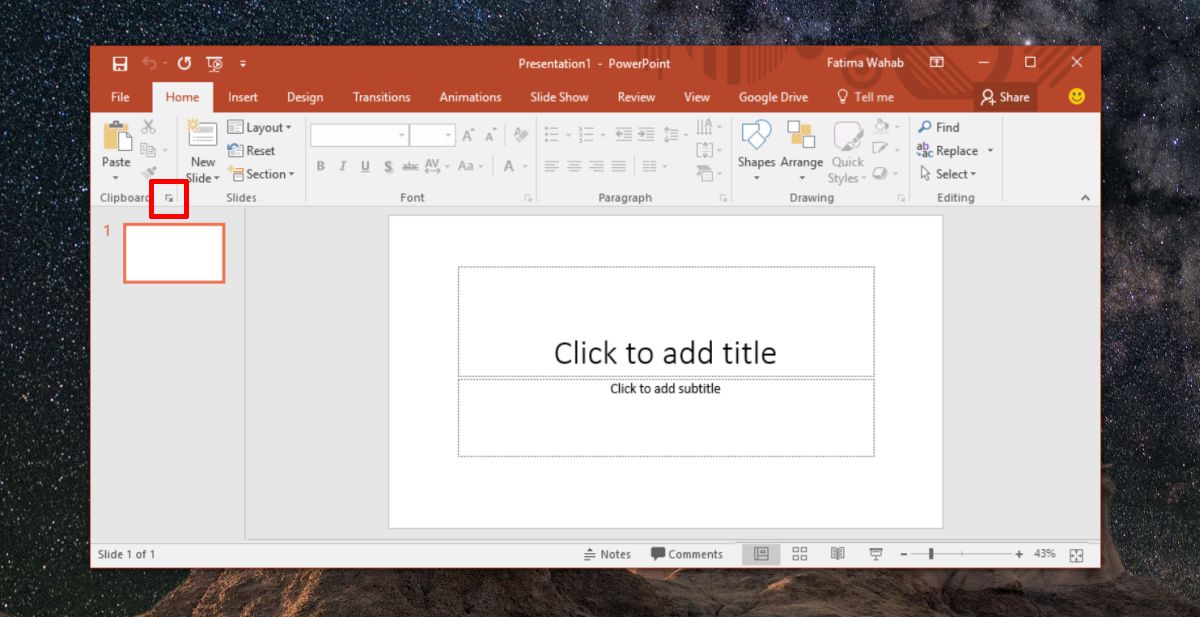The image size is (1200, 617).
Task: Toggle the Notes pane in status bar
Action: [x=607, y=554]
